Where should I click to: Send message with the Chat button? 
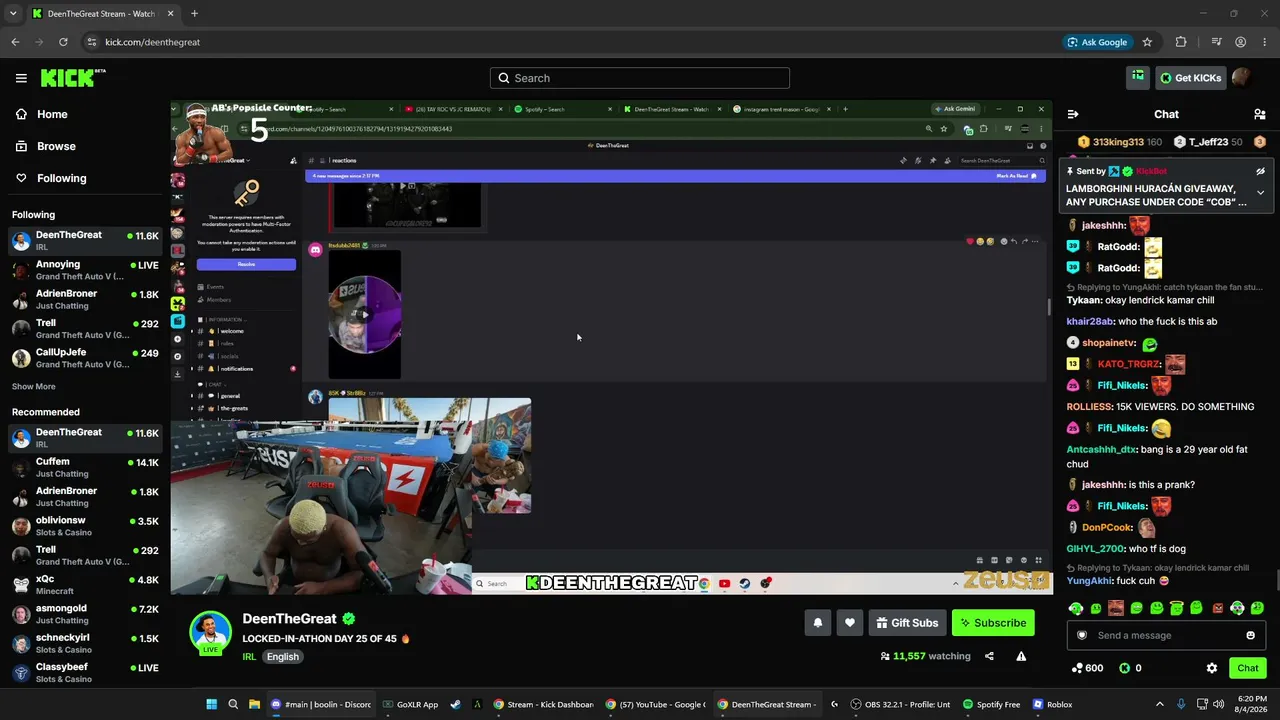pyautogui.click(x=1248, y=668)
